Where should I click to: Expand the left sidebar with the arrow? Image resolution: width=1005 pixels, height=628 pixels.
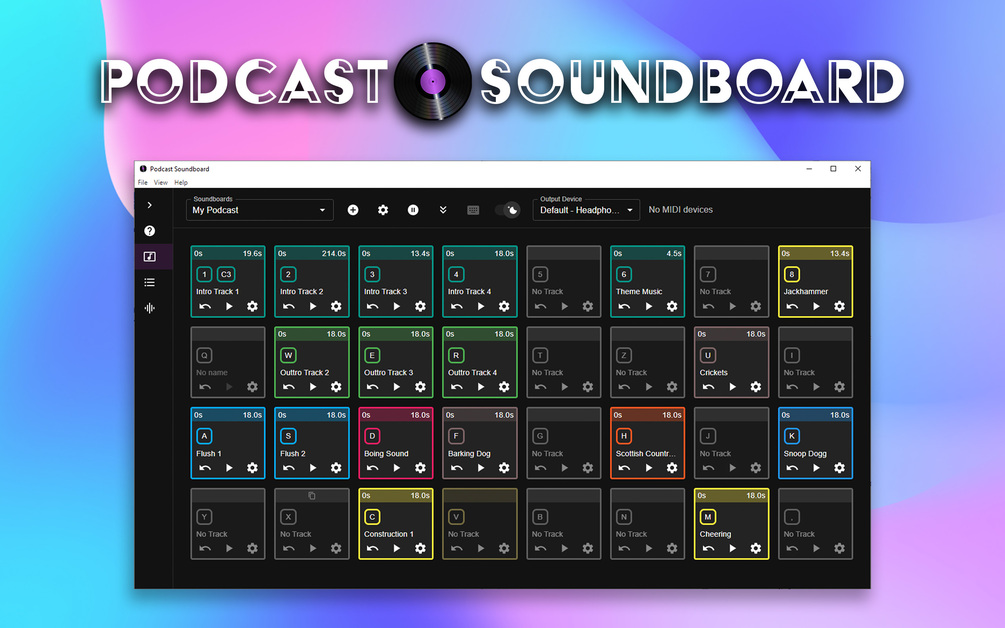pyautogui.click(x=148, y=203)
